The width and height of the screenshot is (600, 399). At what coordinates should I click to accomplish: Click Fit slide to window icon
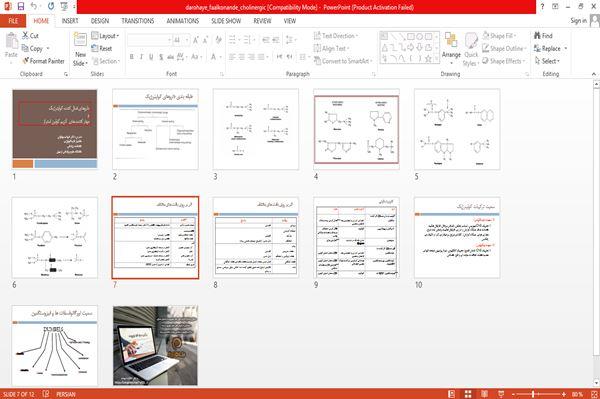(x=595, y=394)
